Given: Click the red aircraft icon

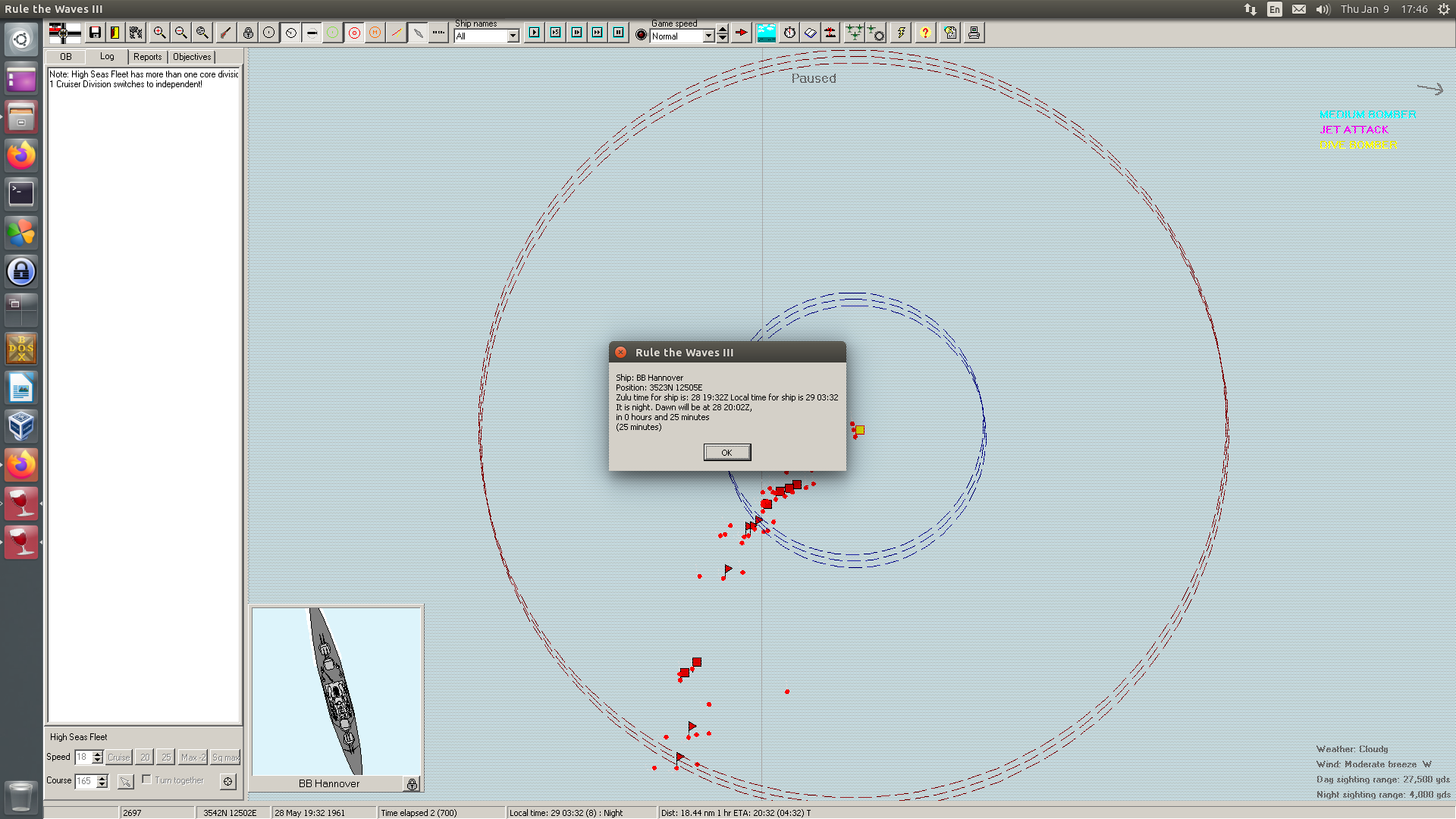Looking at the screenshot, I should (831, 33).
